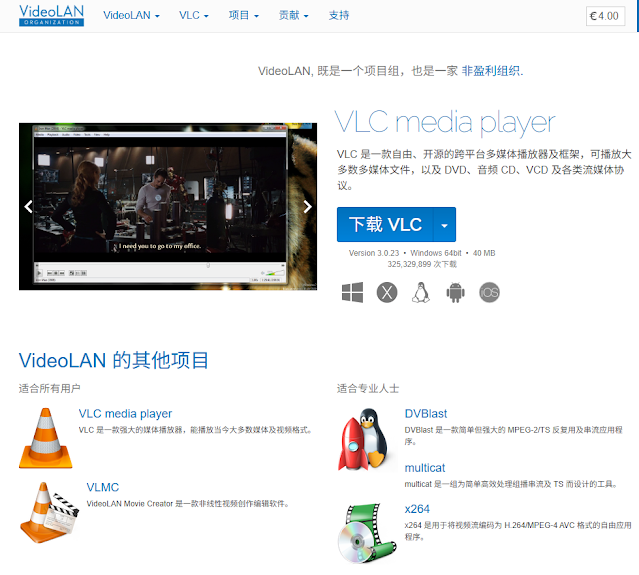Open the 非盈利组织 link
The width and height of the screenshot is (639, 575).
pyautogui.click(x=490, y=71)
